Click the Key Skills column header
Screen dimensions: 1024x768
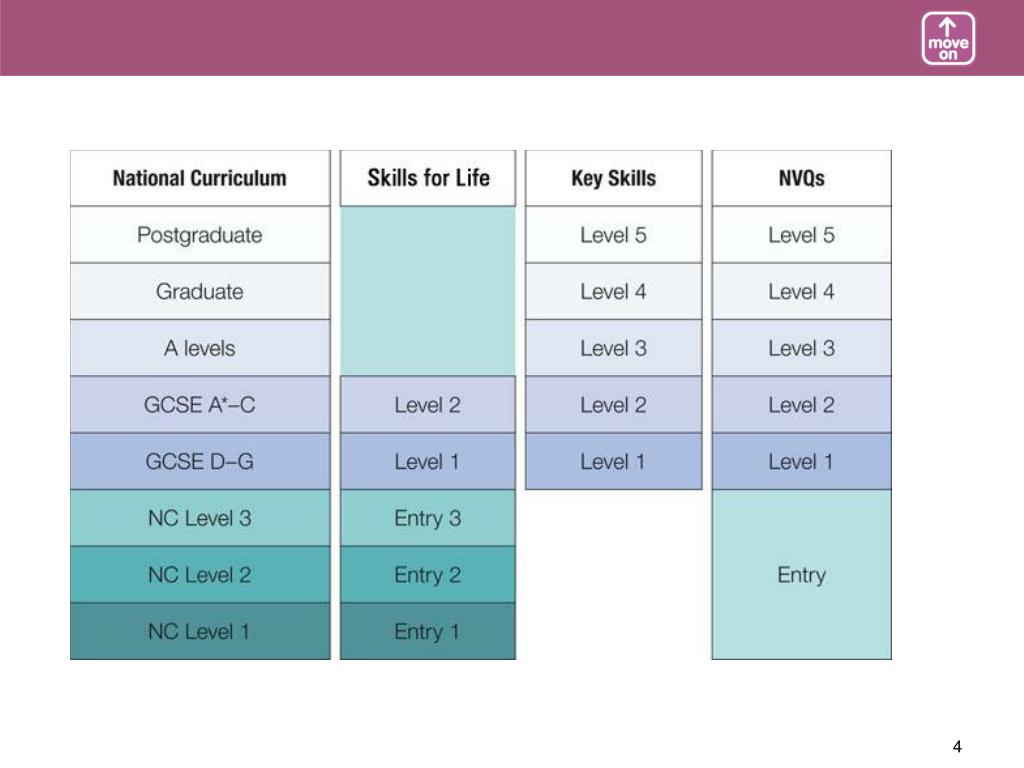click(613, 178)
